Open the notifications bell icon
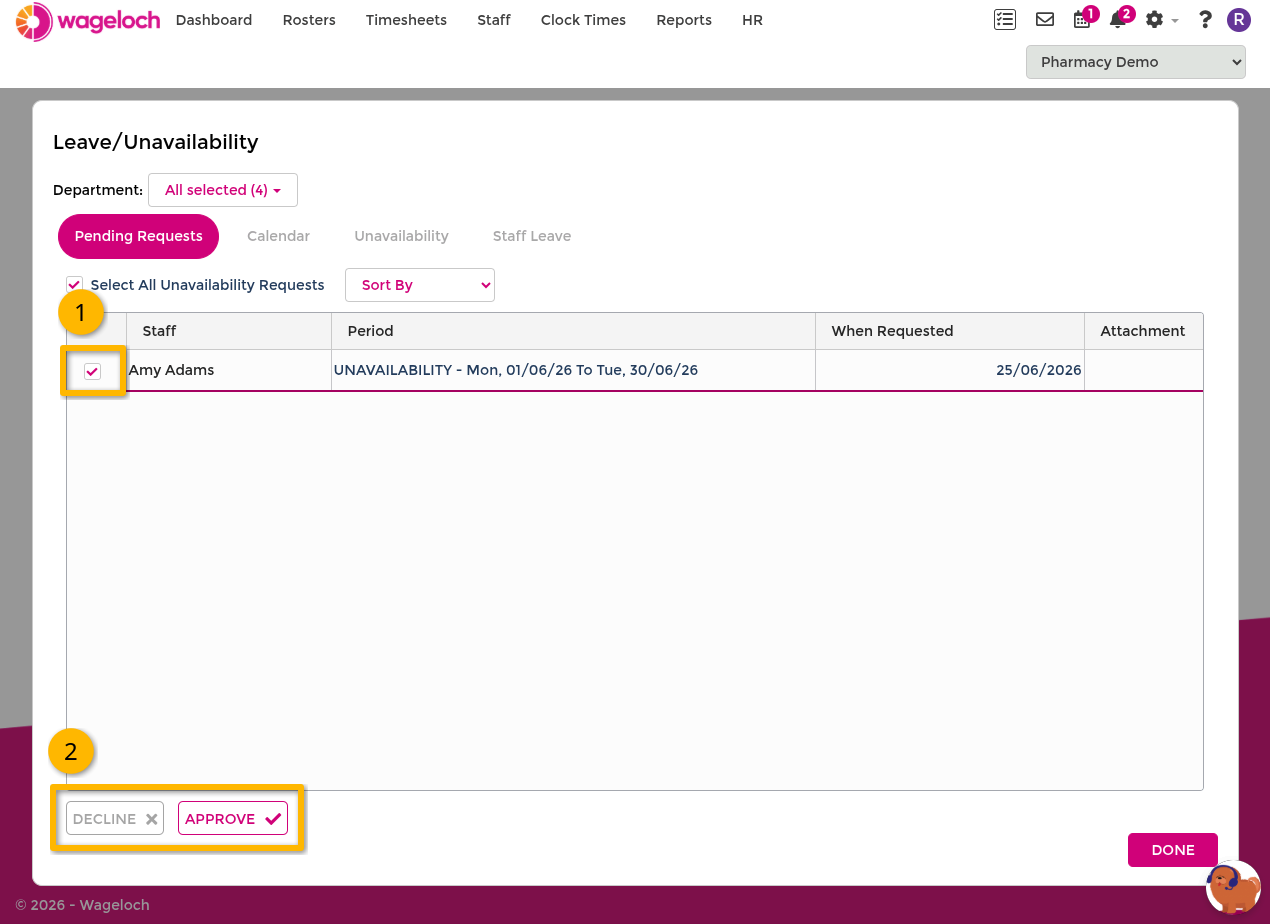 coord(1120,18)
